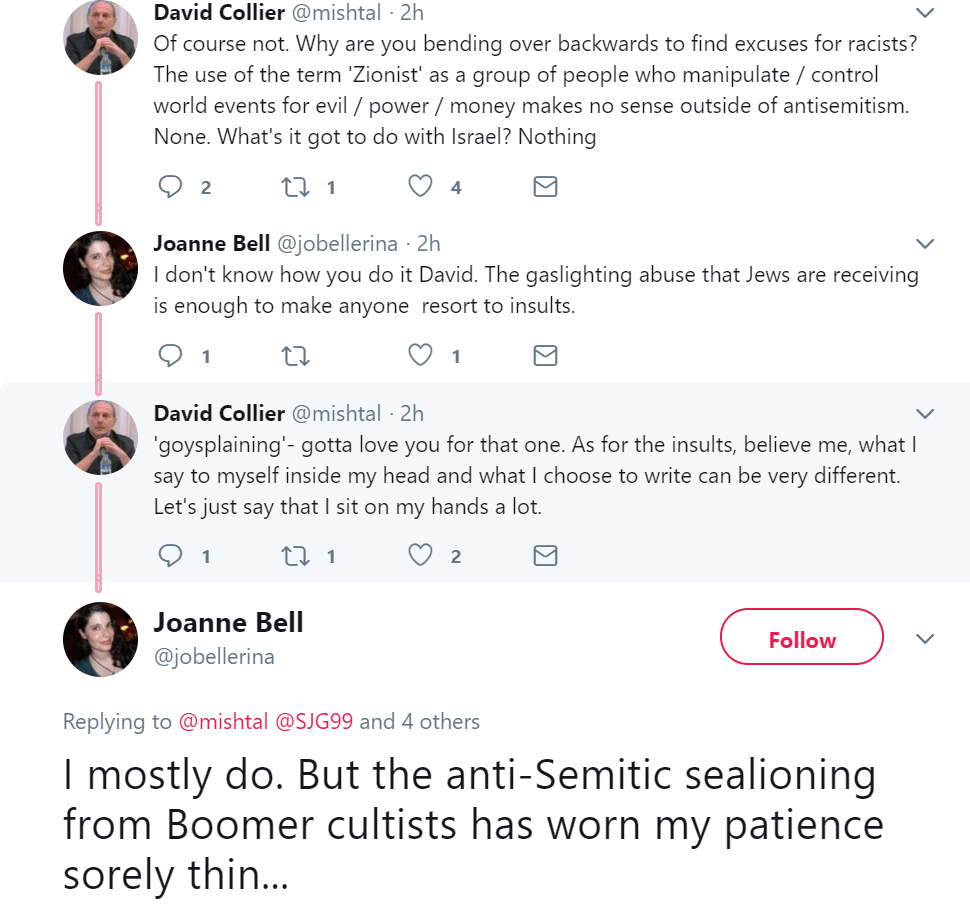Like the 'goysplaining' tweet
970x914 pixels.
(x=421, y=556)
